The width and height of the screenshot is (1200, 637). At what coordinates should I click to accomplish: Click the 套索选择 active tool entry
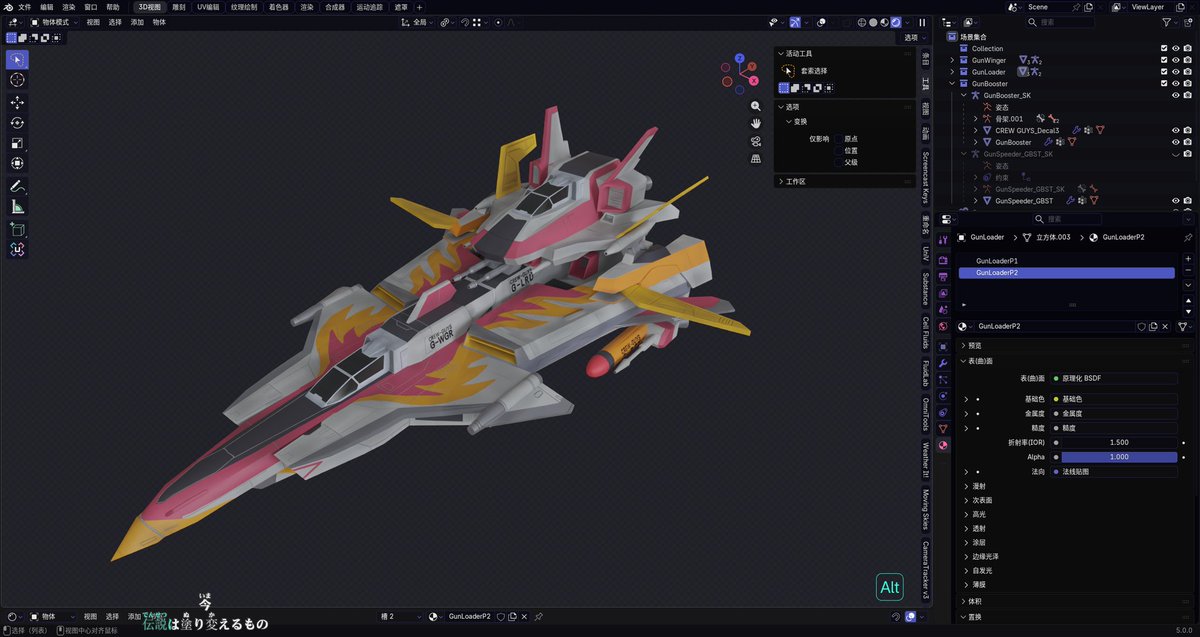pos(812,70)
